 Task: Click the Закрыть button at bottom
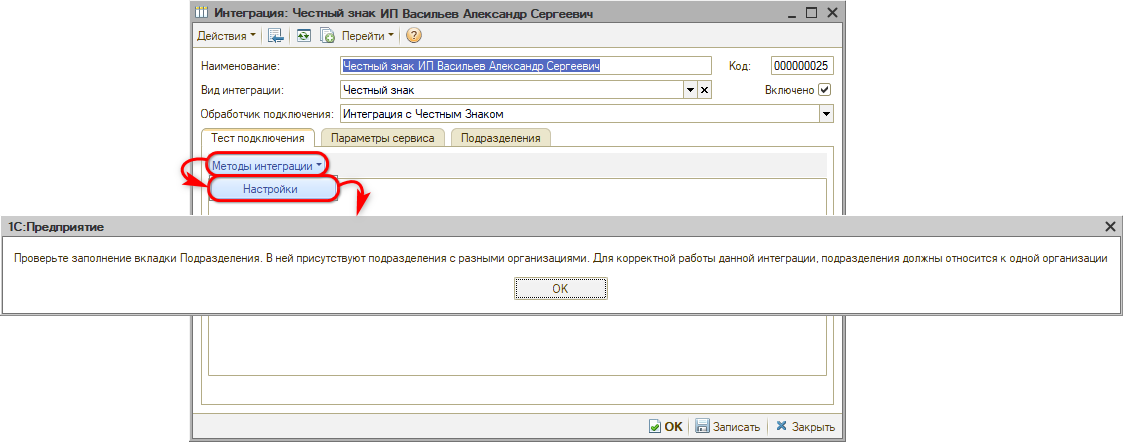pyautogui.click(x=805, y=426)
